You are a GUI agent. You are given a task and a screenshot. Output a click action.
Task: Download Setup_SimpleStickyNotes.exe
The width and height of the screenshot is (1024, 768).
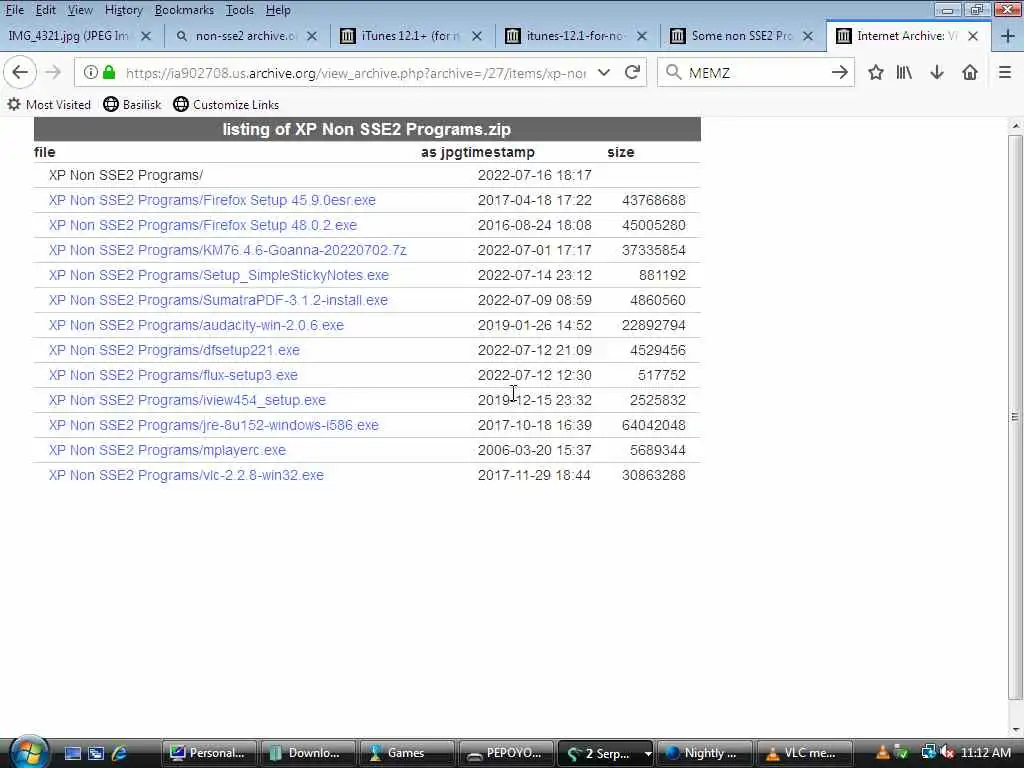point(219,276)
